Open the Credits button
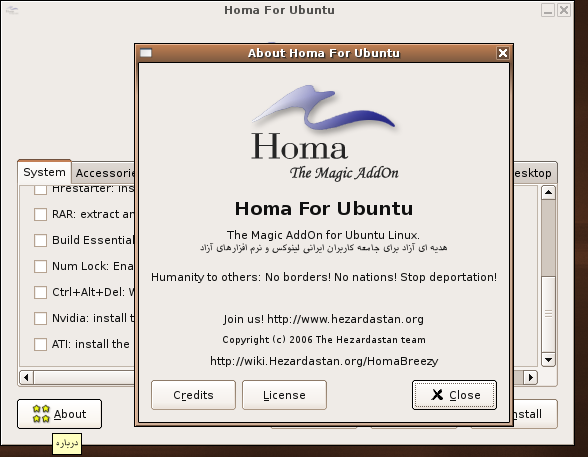The width and height of the screenshot is (588, 457). (194, 395)
